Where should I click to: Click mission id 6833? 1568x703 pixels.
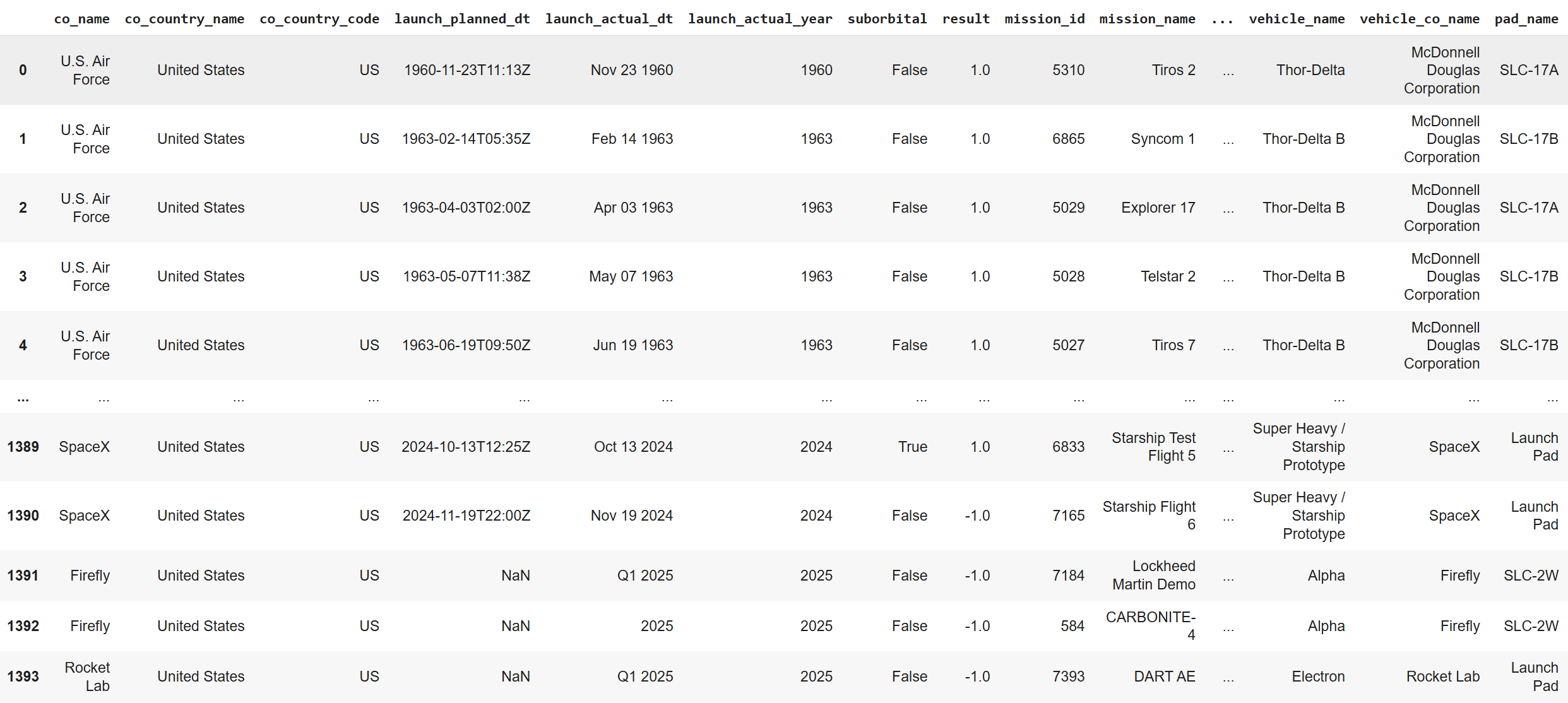pos(1068,447)
